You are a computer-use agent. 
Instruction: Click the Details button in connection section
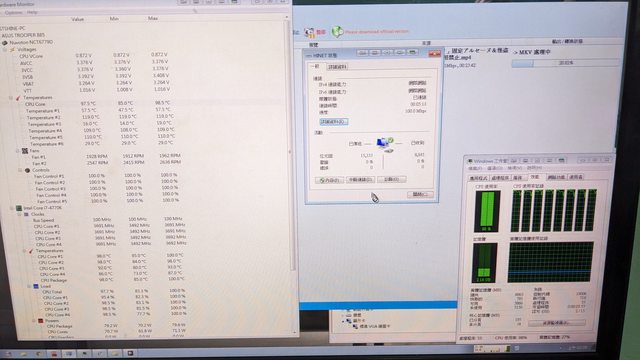tap(333, 122)
